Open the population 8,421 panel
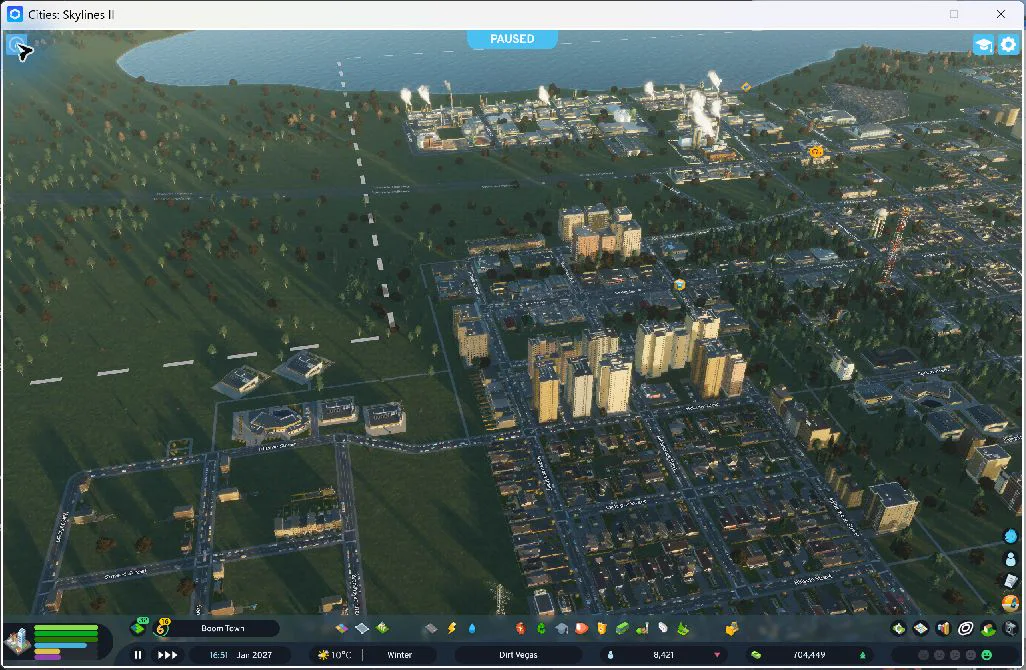1026x670 pixels. (664, 654)
